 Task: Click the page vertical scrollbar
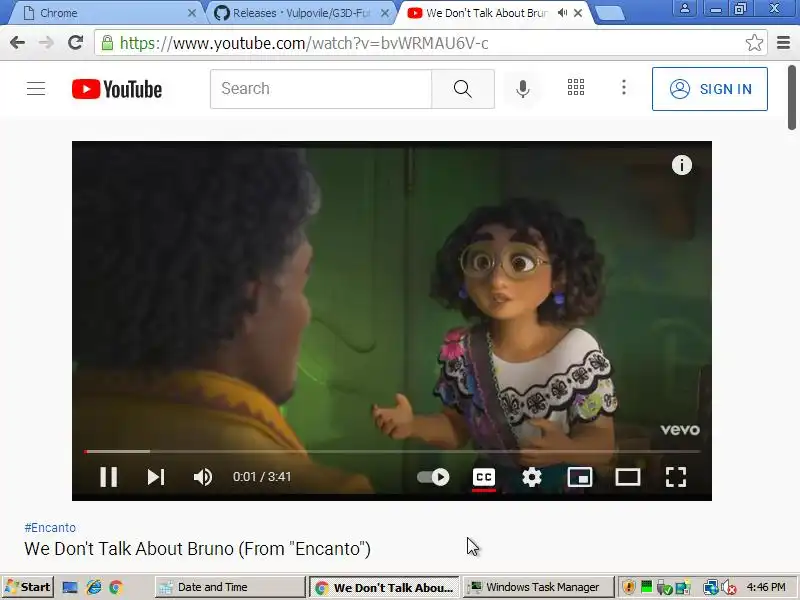(x=791, y=97)
